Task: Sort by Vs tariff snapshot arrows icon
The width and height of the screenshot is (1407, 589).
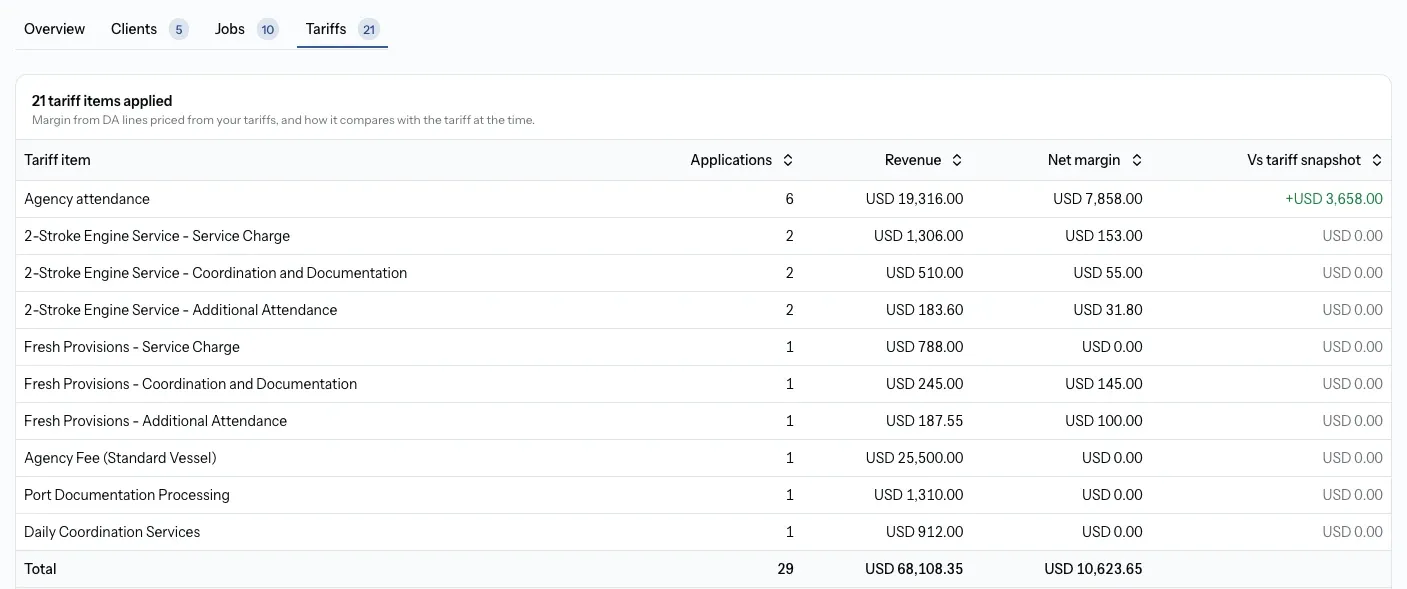Action: click(x=1377, y=160)
